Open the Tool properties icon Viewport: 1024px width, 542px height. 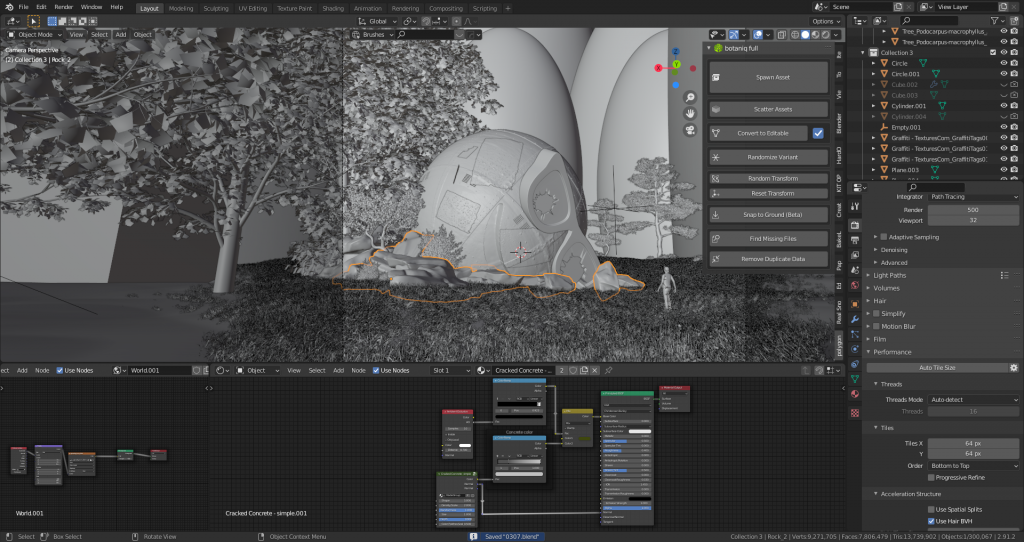tap(855, 206)
